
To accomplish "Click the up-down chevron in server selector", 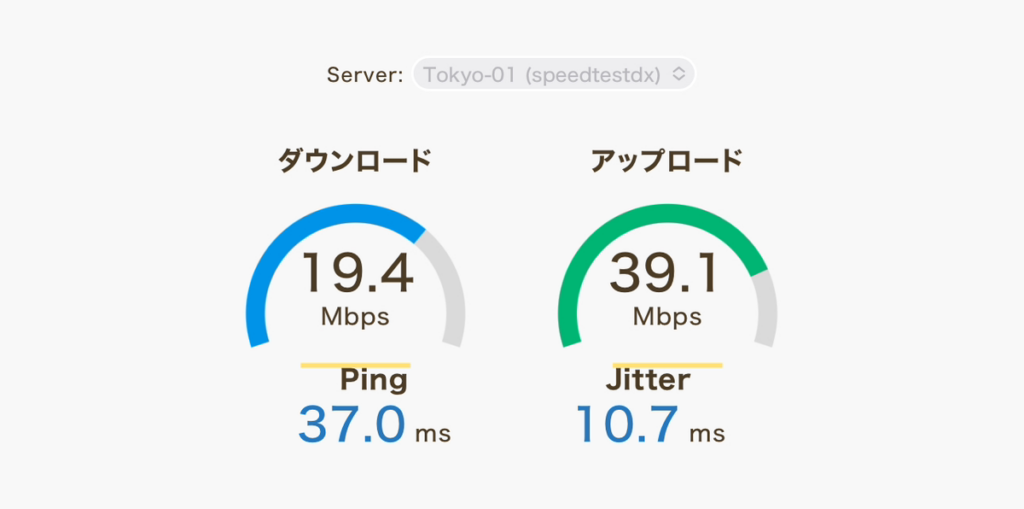I will pos(679,74).
